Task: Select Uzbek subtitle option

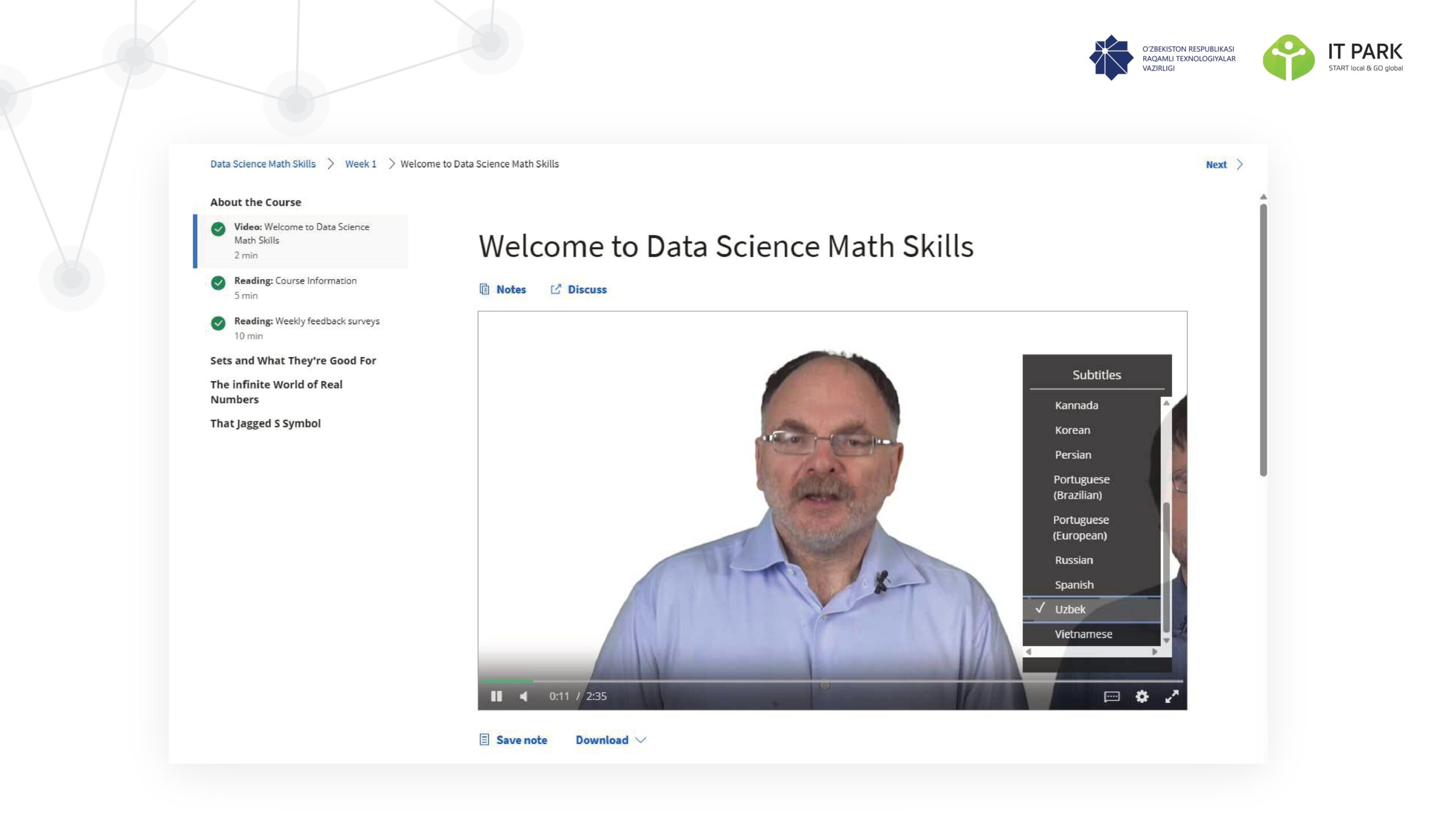Action: pos(1070,609)
